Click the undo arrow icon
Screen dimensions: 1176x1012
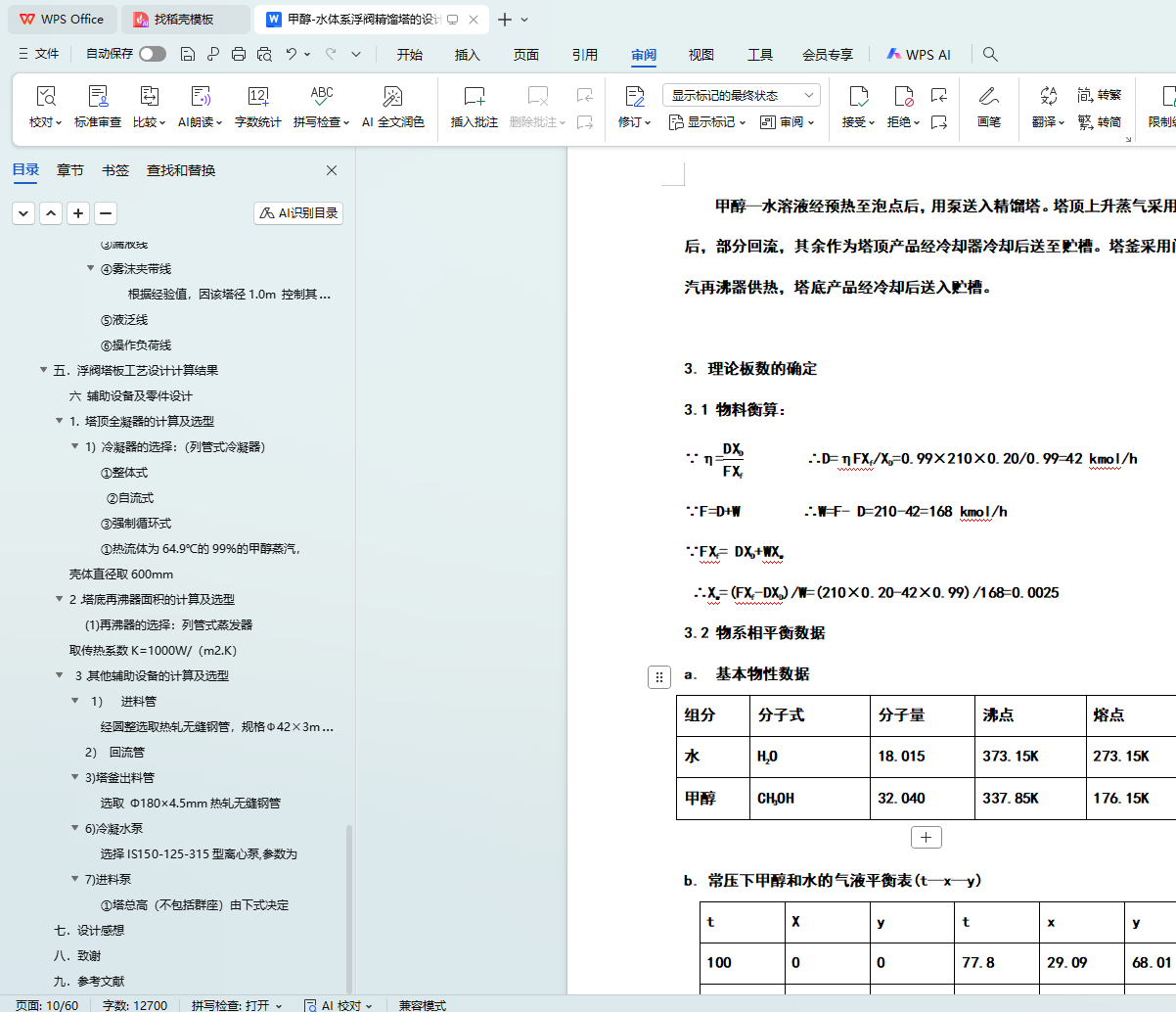click(292, 54)
